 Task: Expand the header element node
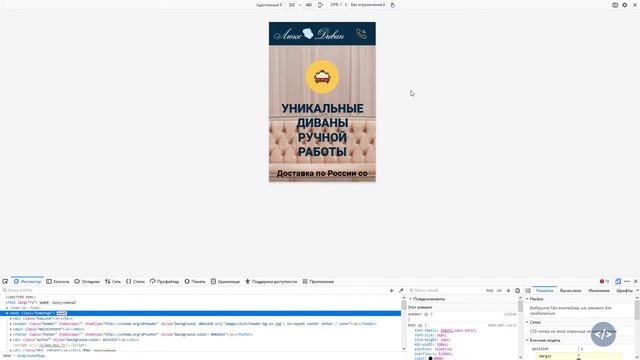pos(11,324)
